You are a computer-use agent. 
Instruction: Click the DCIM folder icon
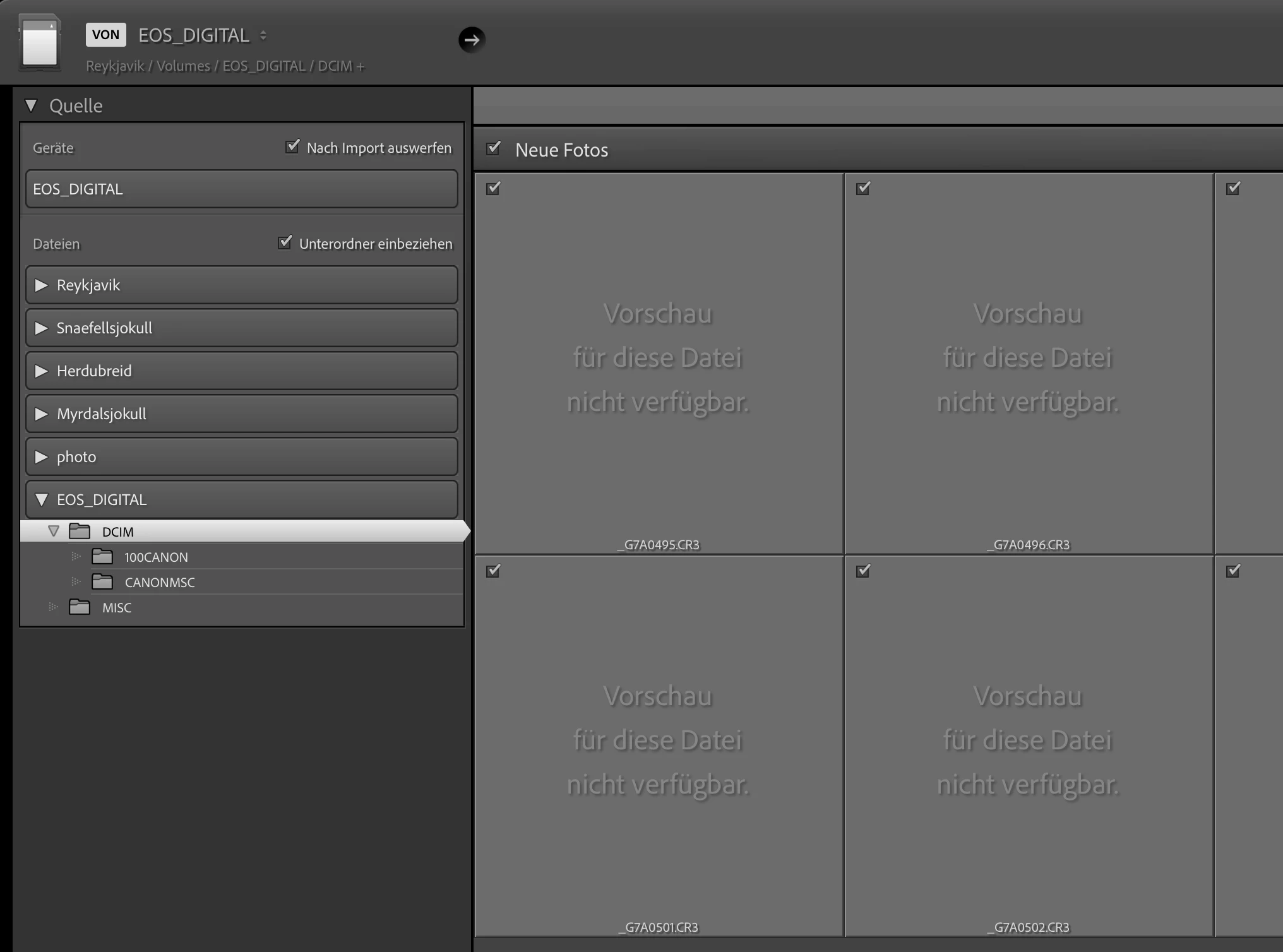pyautogui.click(x=80, y=532)
